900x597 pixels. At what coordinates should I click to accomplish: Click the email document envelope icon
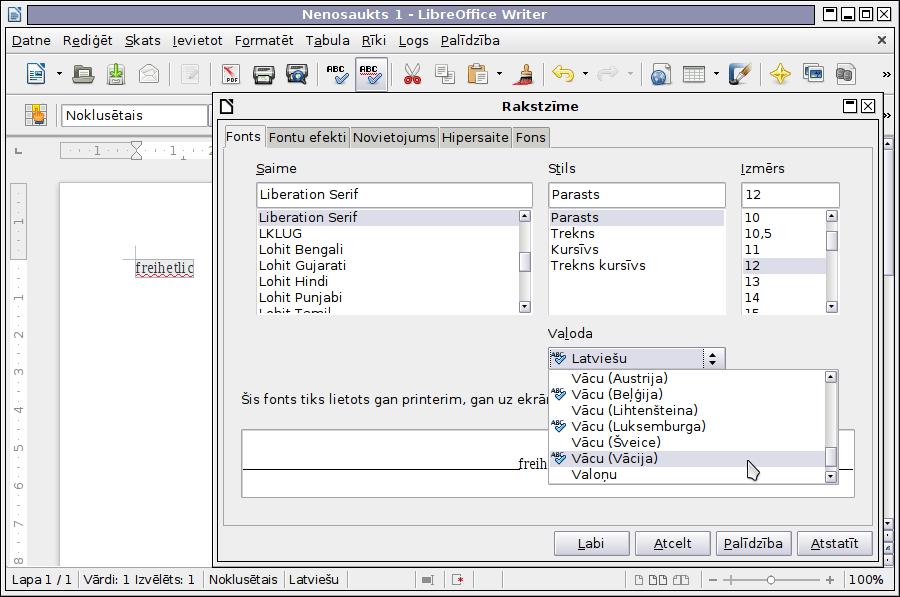(149, 74)
